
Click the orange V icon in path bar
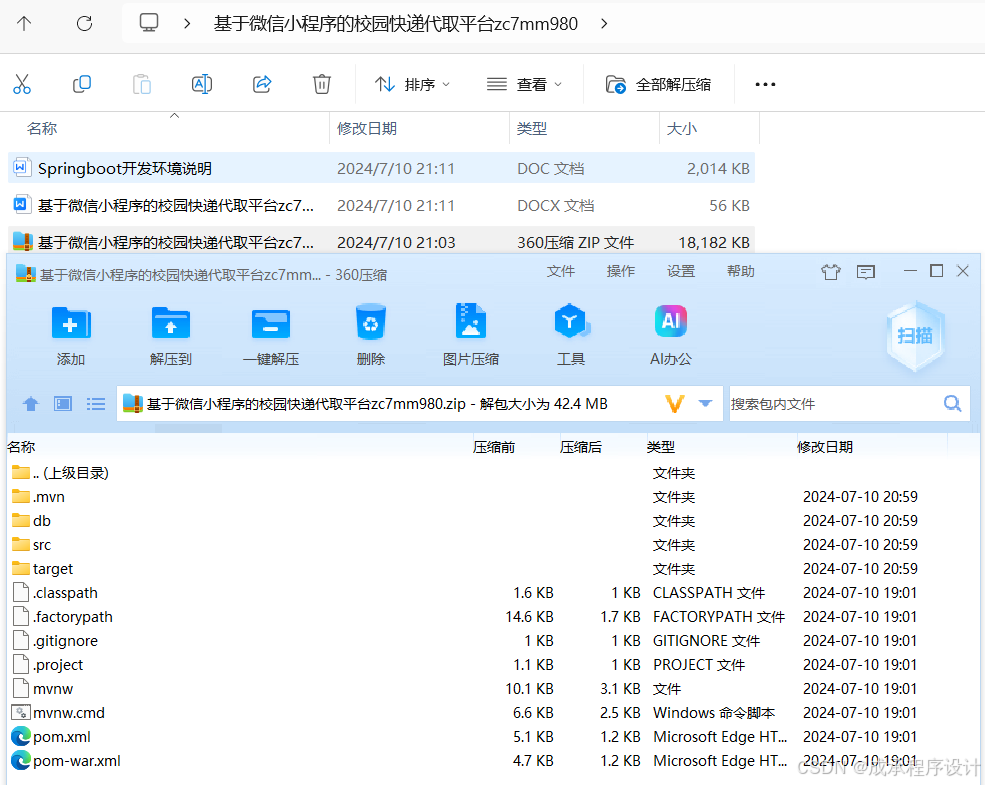674,403
